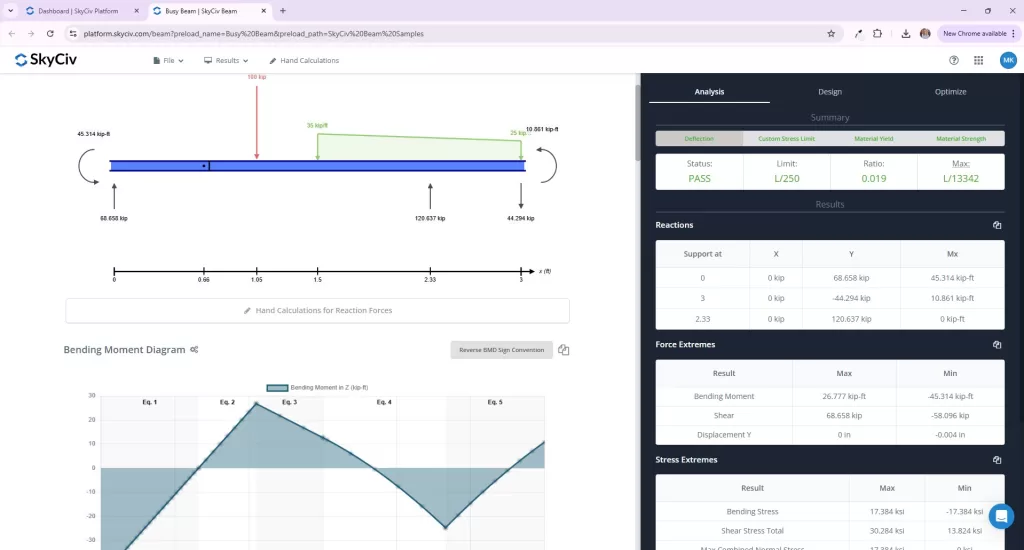1024x550 pixels.
Task: Reload the page
Action: point(50,33)
